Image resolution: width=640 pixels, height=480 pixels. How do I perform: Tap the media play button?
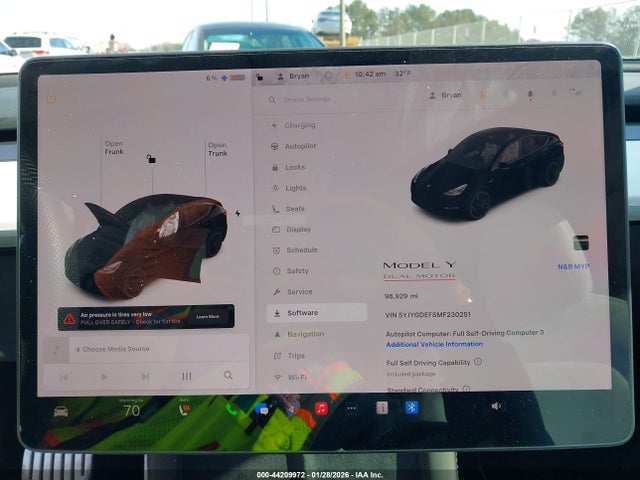point(104,377)
